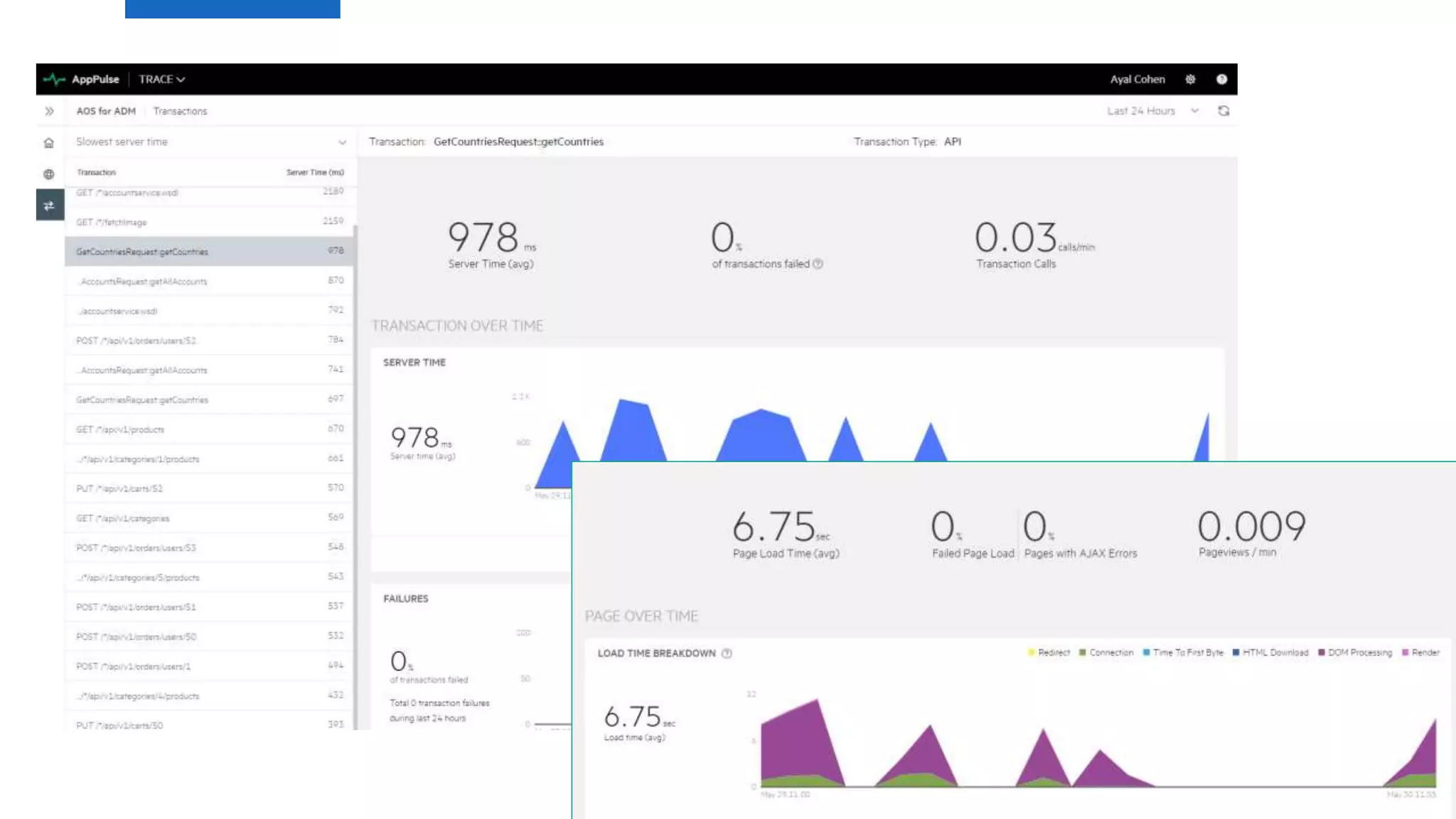Viewport: 1456px width, 819px height.
Task: Select the transactions arrows sidebar icon
Action: 49,206
